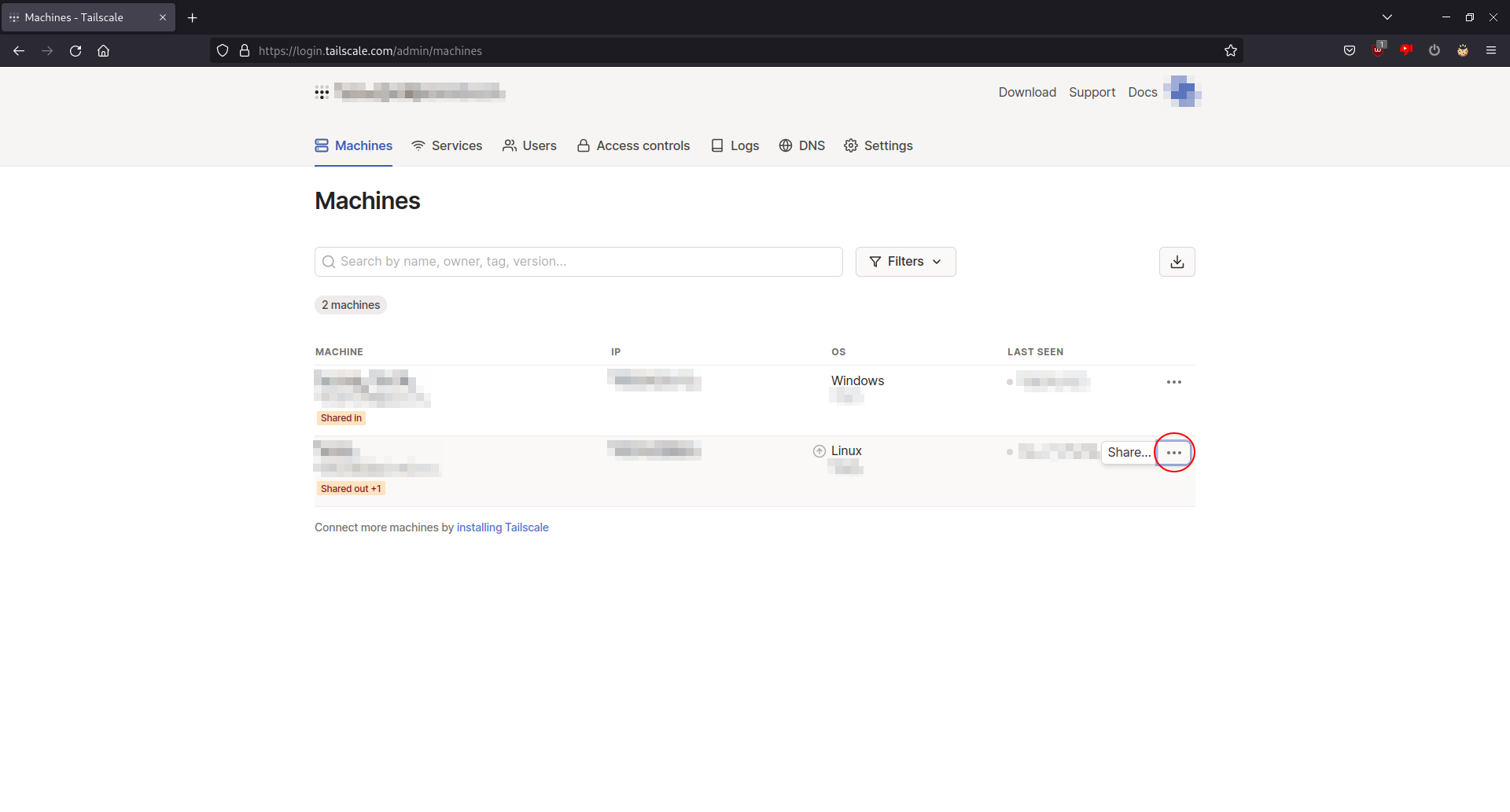Click the Linux OS label
This screenshot has width=1510, height=812.
point(846,451)
